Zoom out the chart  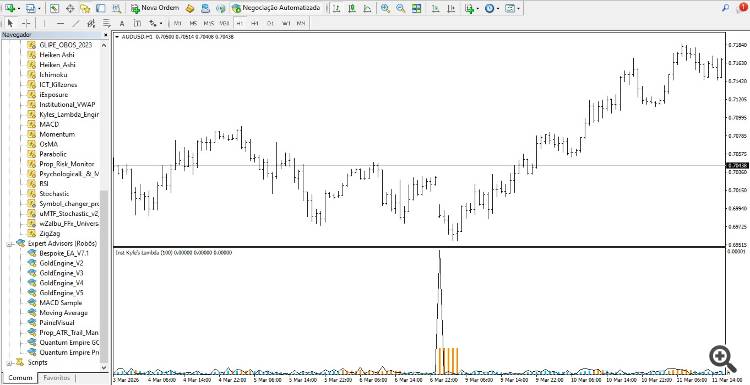pos(400,8)
